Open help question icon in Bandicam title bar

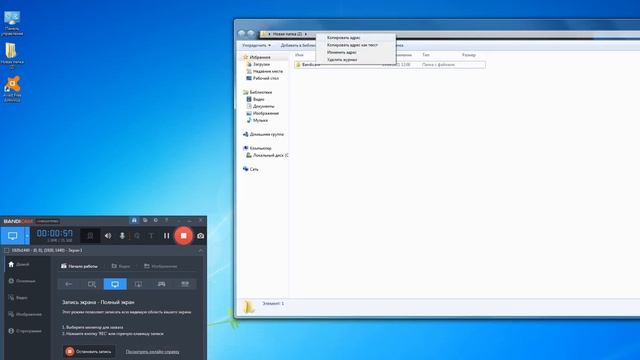tap(166, 220)
